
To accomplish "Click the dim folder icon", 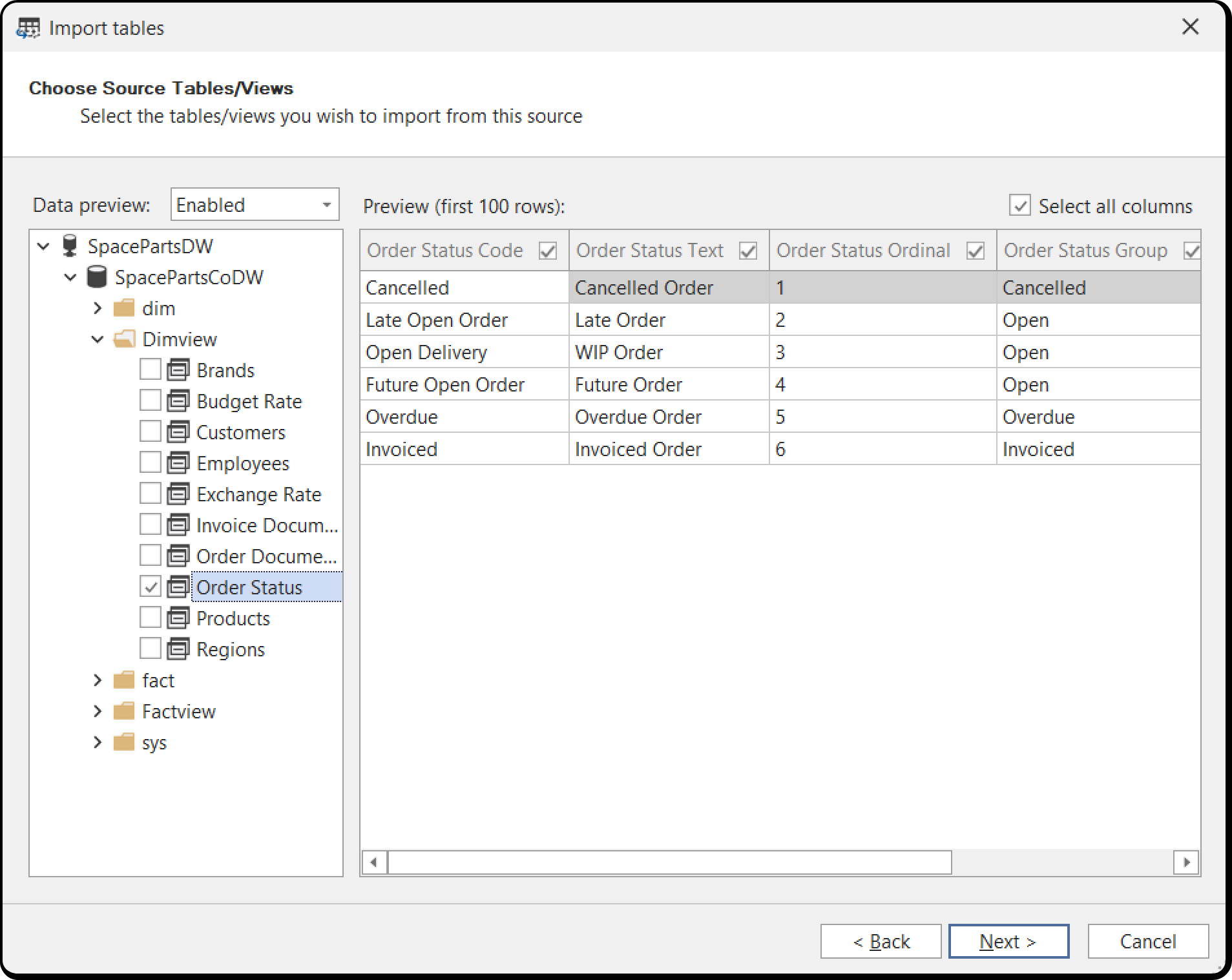I will coord(123,308).
